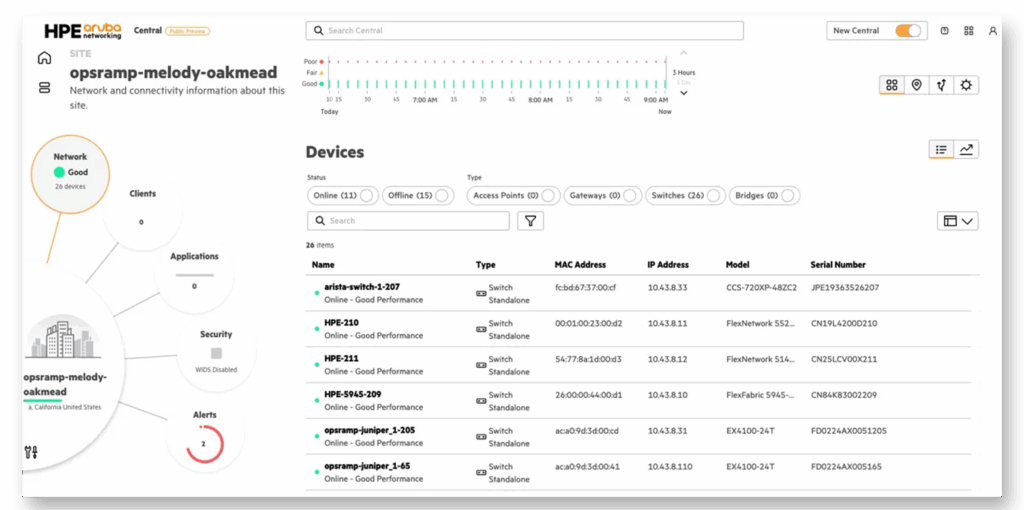Toggle the Offline (15) status filter
The height and width of the screenshot is (510, 1024).
coord(418,195)
